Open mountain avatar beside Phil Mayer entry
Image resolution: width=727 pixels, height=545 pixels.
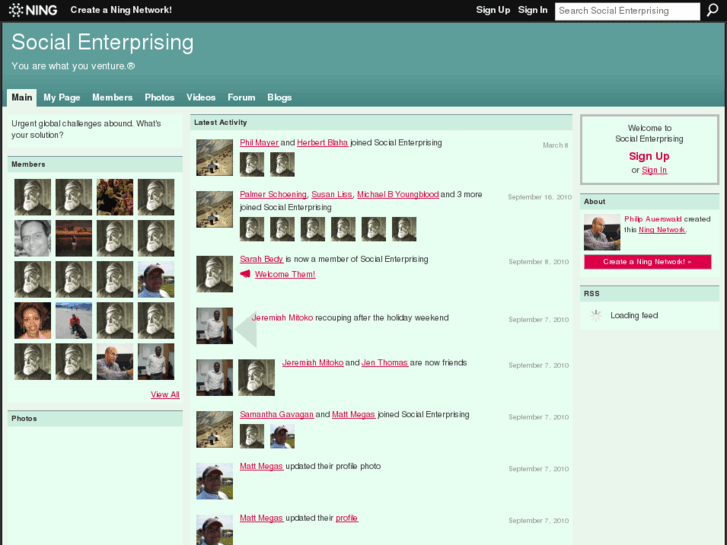[214, 158]
